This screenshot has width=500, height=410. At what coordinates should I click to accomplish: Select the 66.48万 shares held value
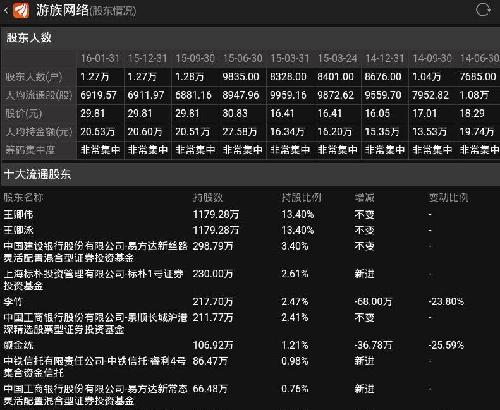coord(210,389)
